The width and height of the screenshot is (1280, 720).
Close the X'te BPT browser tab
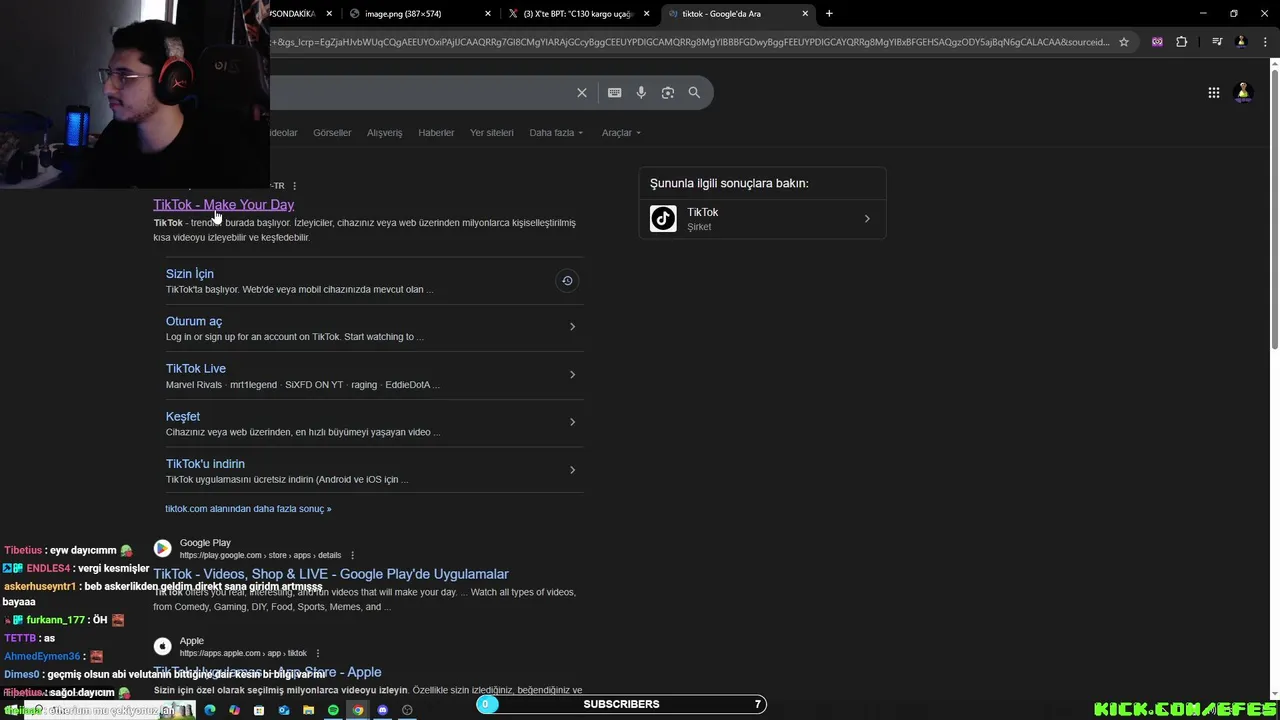647,14
